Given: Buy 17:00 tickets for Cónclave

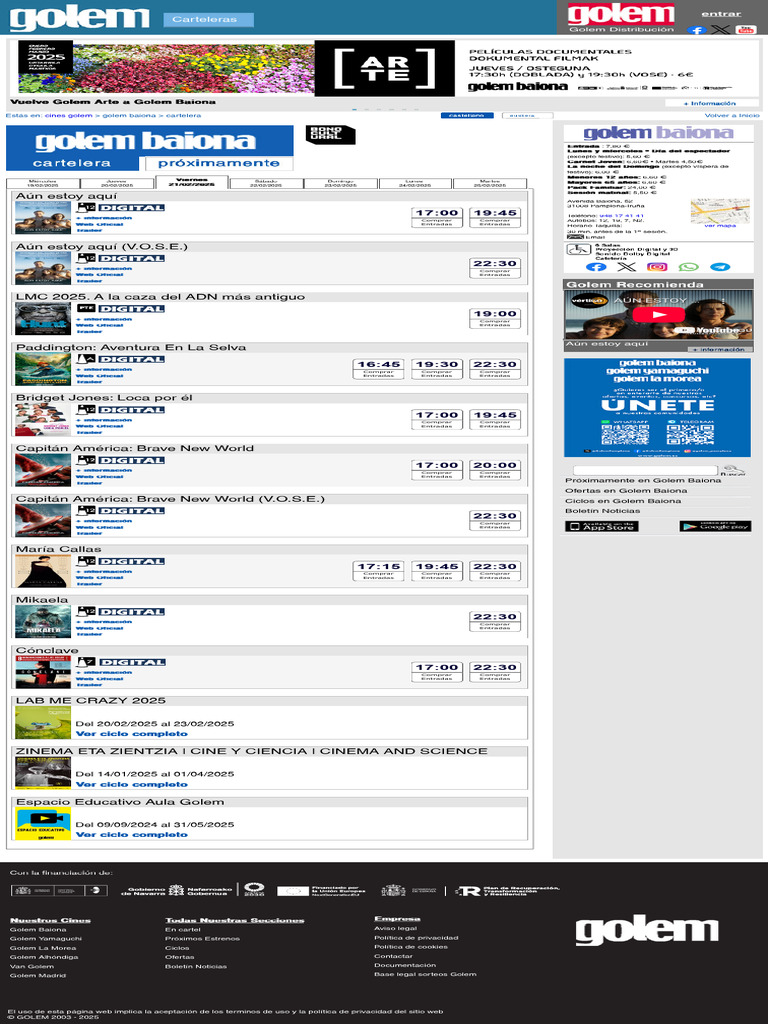Looking at the screenshot, I should click(437, 672).
